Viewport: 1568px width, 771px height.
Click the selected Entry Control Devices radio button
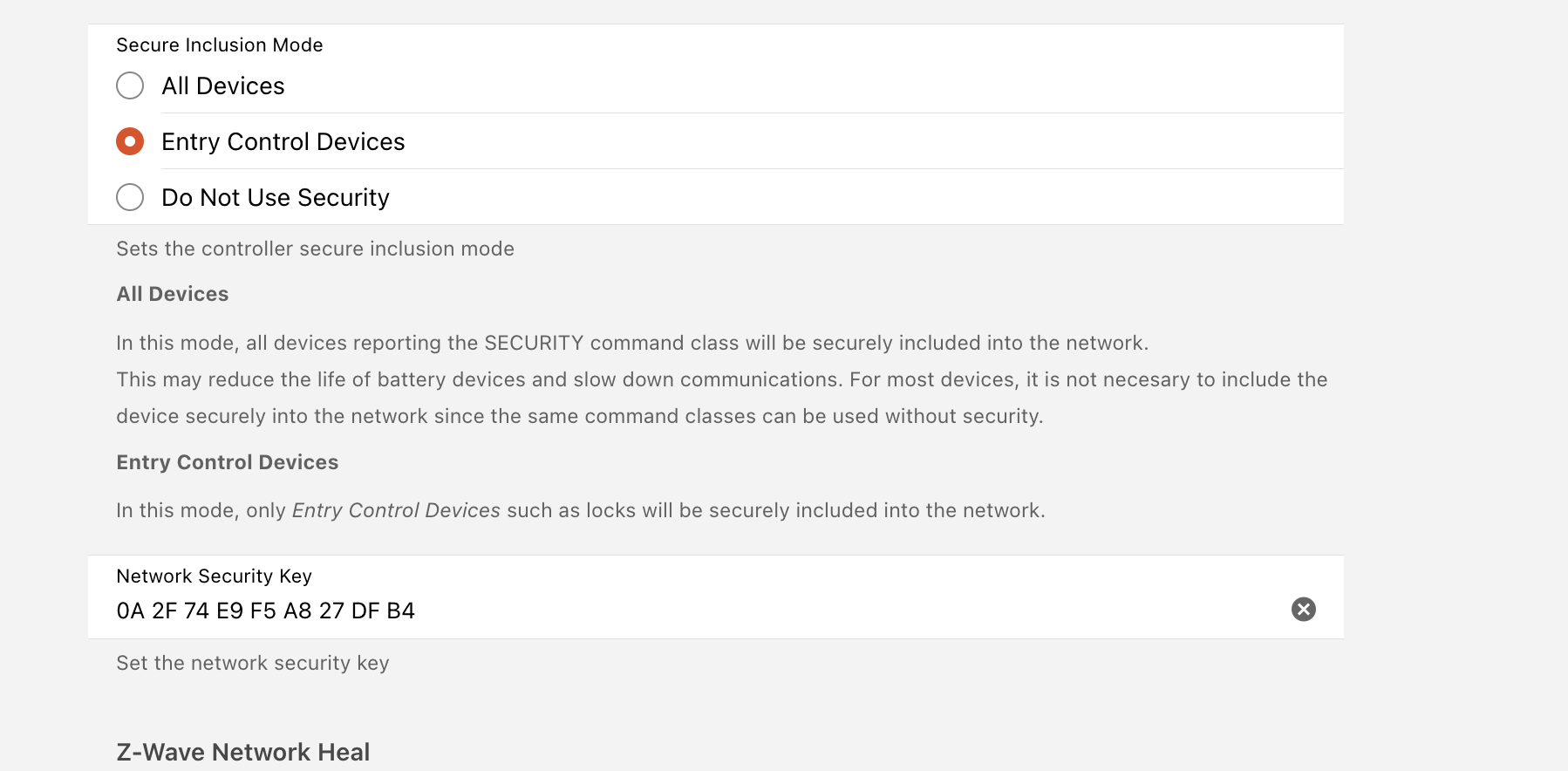click(130, 141)
